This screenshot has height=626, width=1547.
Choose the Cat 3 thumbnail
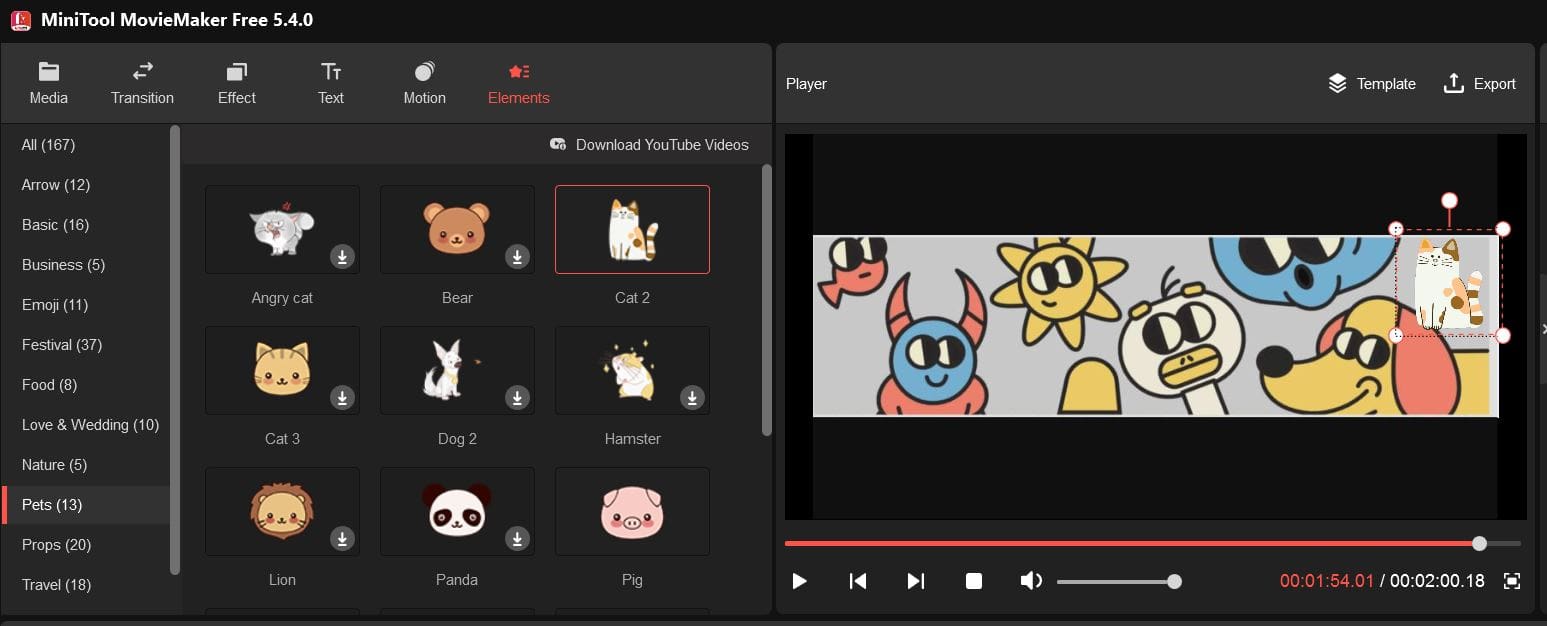tap(282, 370)
